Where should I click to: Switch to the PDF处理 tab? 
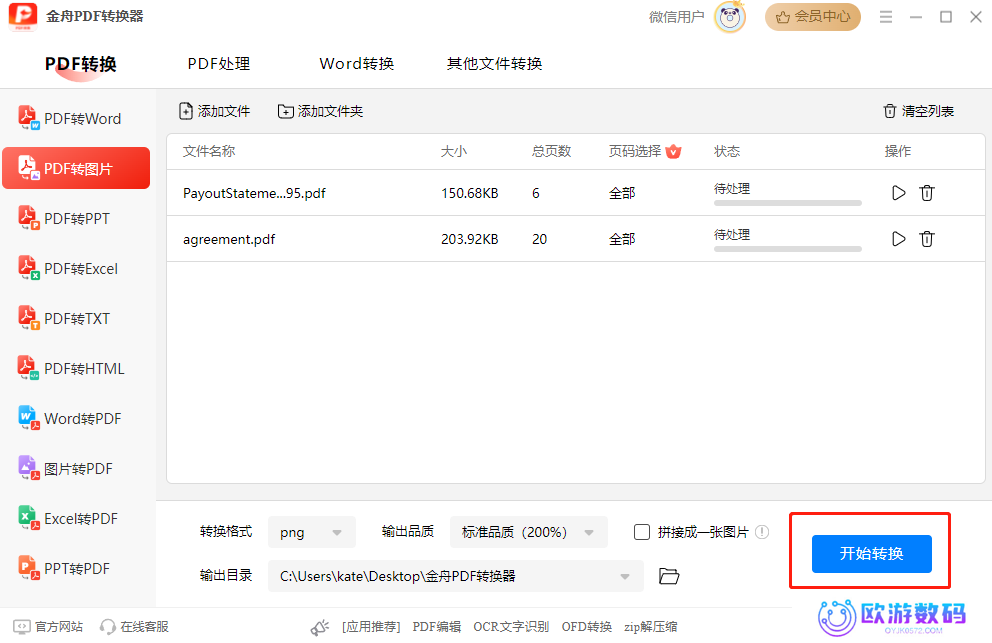[x=219, y=64]
